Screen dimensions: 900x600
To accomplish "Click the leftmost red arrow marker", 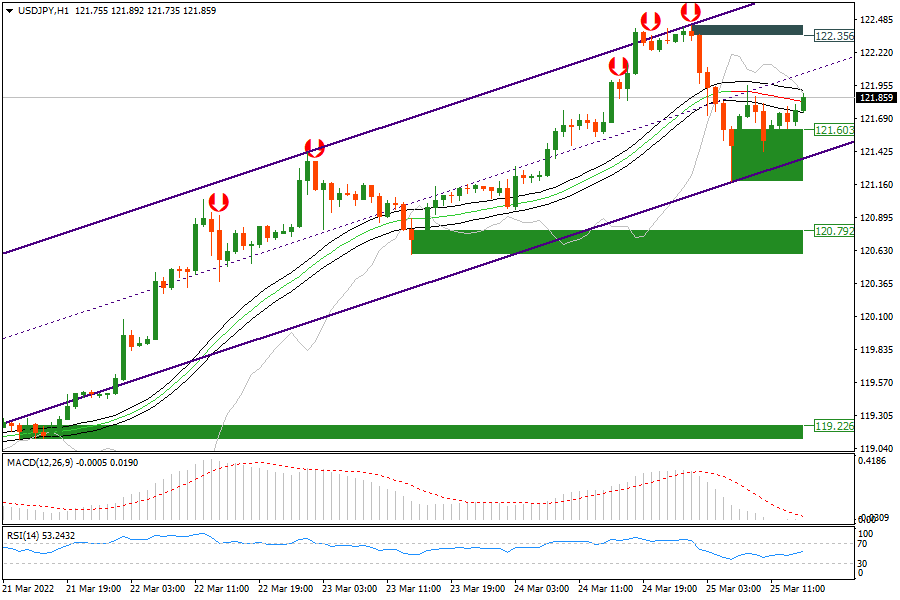I will pyautogui.click(x=218, y=202).
